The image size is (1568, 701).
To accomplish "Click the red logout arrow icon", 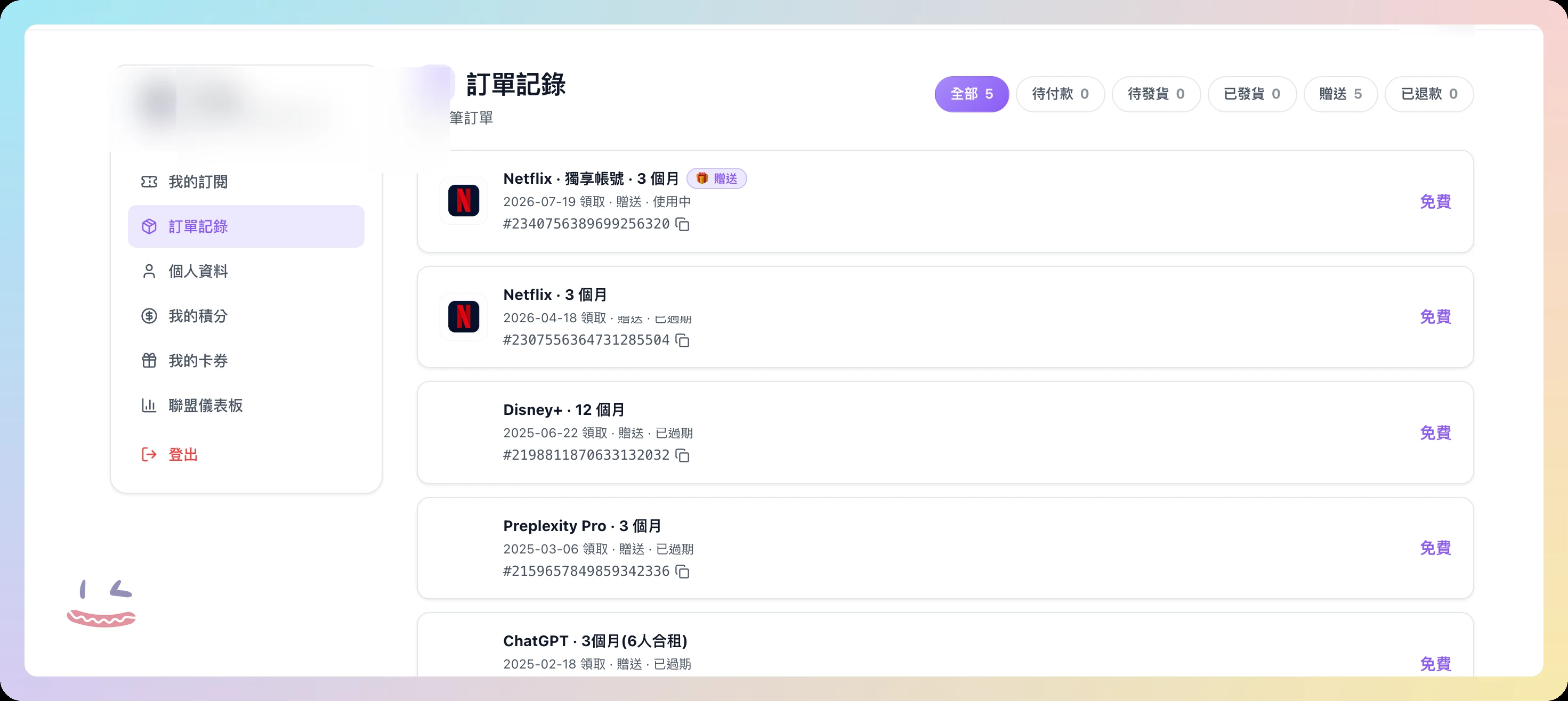I will [x=149, y=454].
